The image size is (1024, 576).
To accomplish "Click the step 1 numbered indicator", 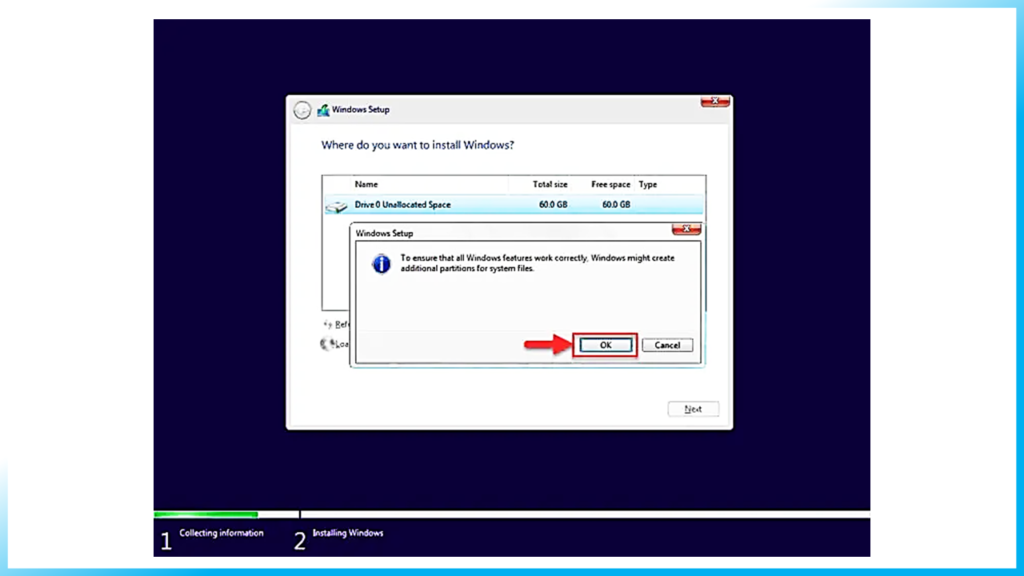I will point(165,538).
